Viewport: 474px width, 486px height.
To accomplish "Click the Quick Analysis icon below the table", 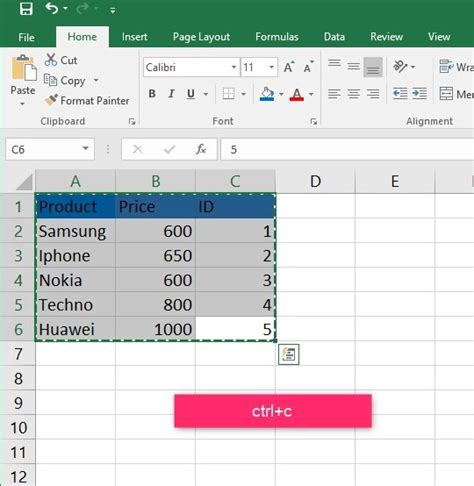I will [288, 354].
